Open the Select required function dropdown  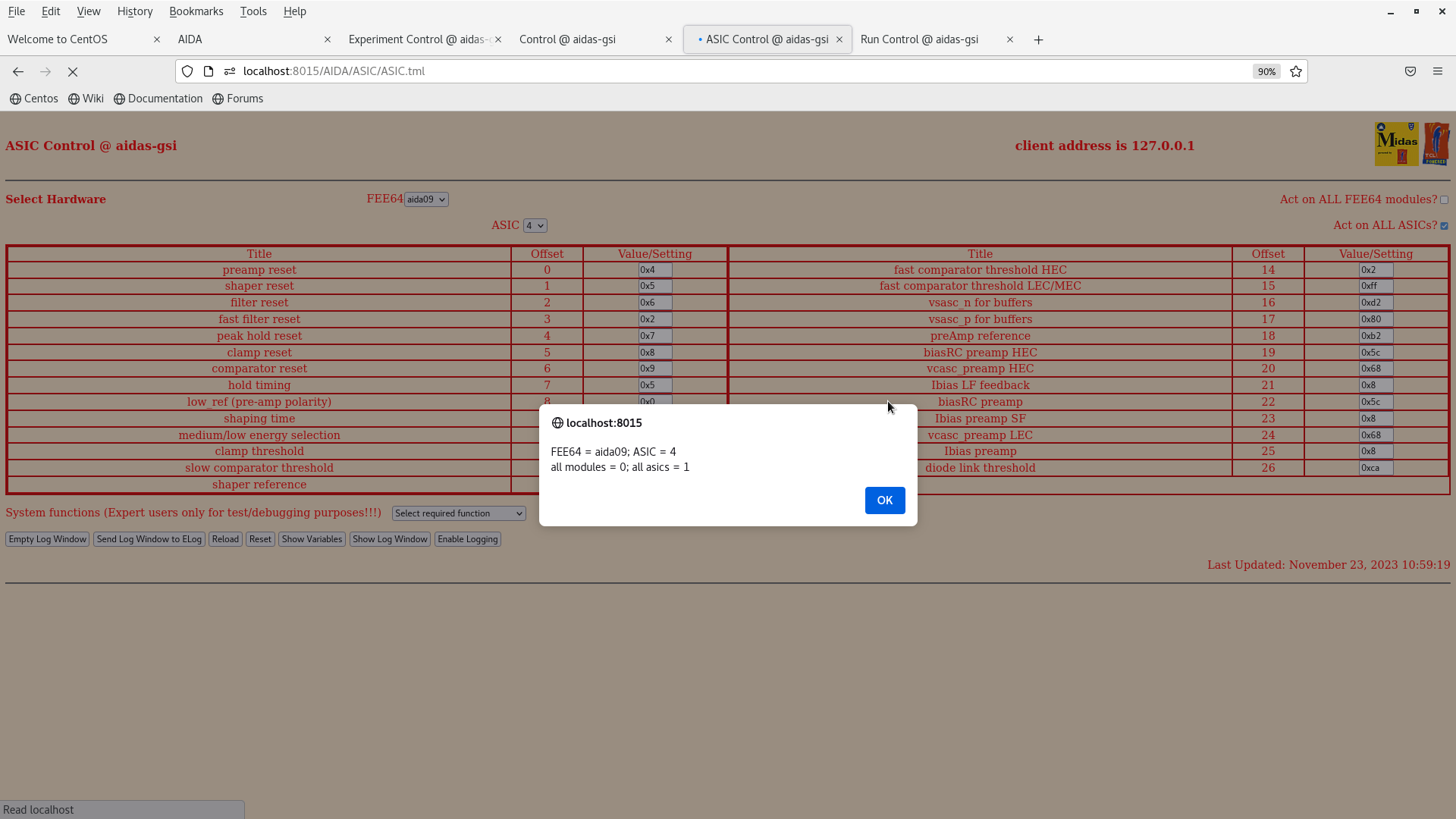(458, 513)
